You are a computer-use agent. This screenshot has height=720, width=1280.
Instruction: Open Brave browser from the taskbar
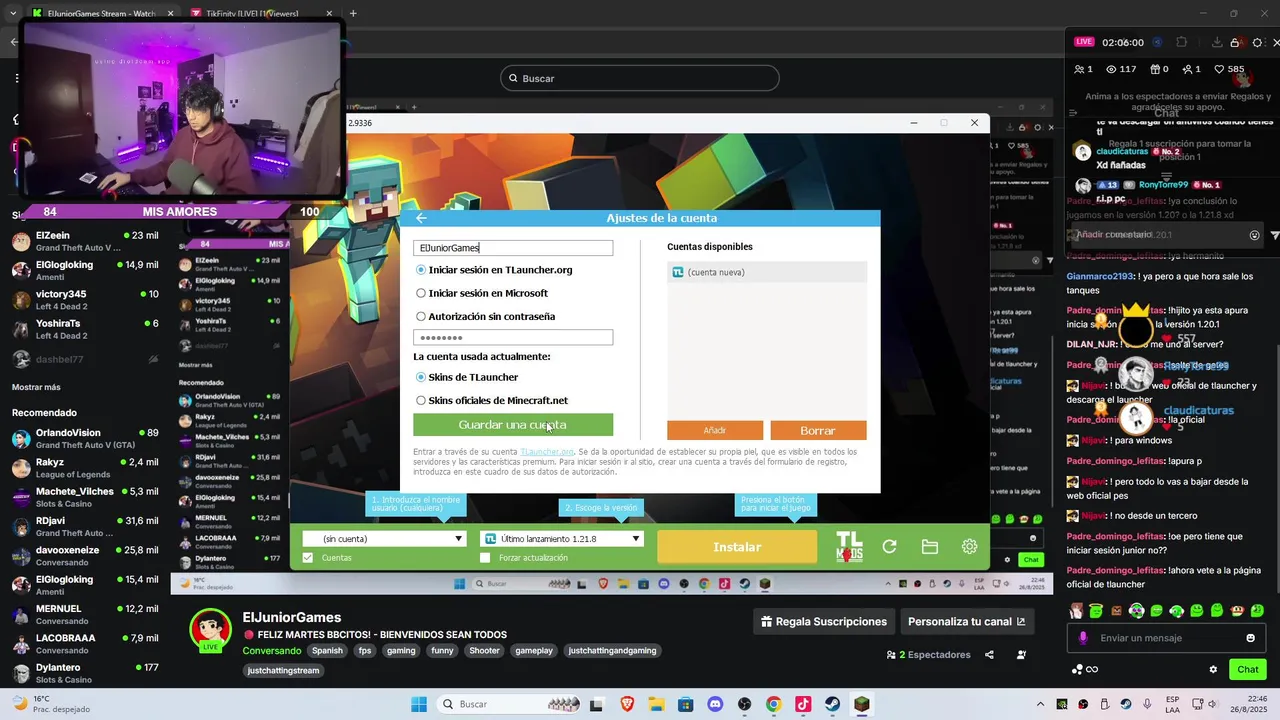coord(627,704)
